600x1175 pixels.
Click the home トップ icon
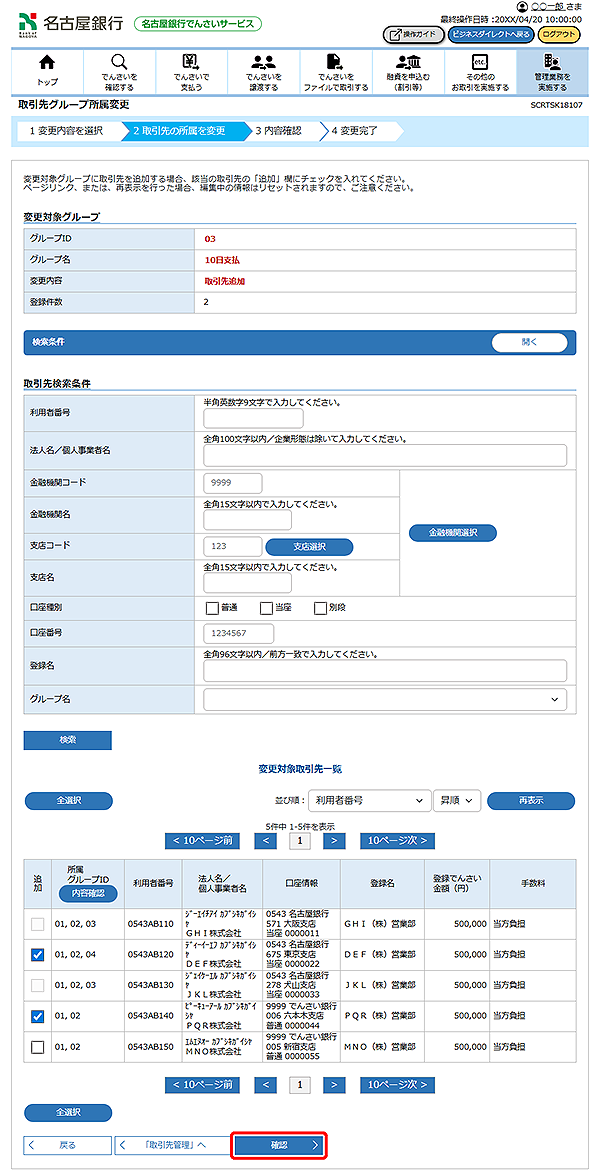coord(47,63)
